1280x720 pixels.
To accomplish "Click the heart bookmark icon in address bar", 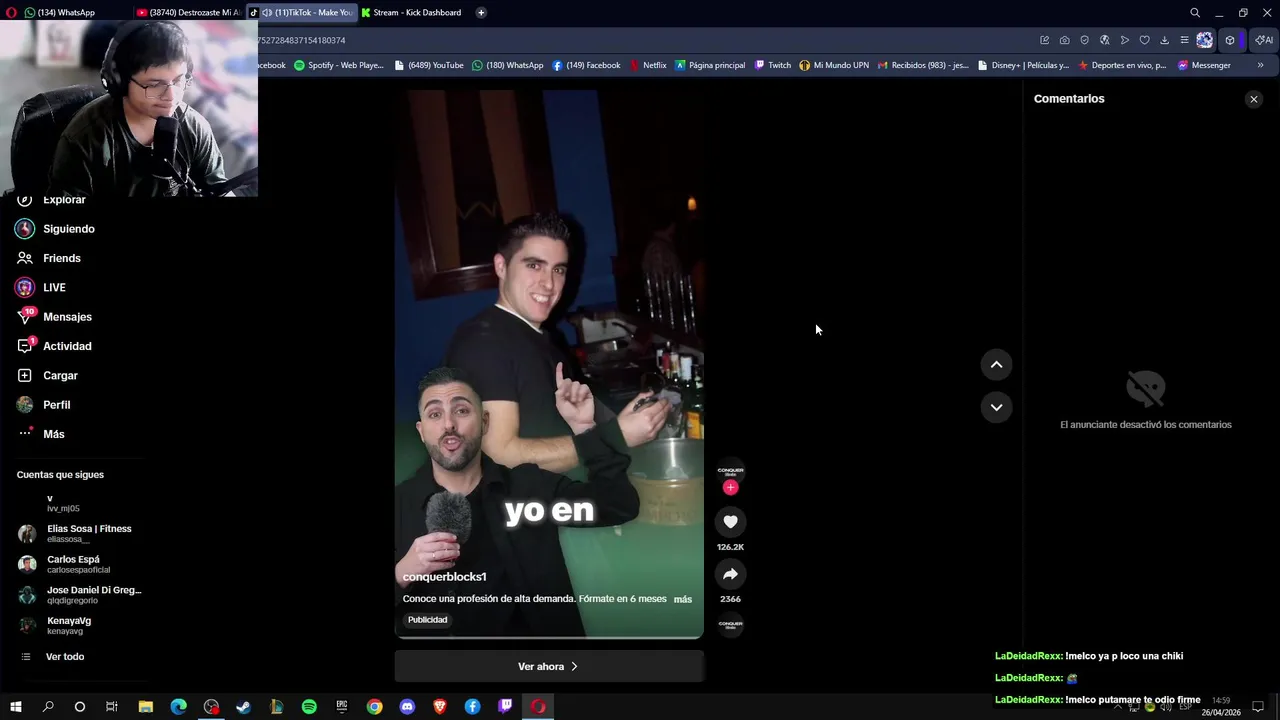I will (1144, 40).
